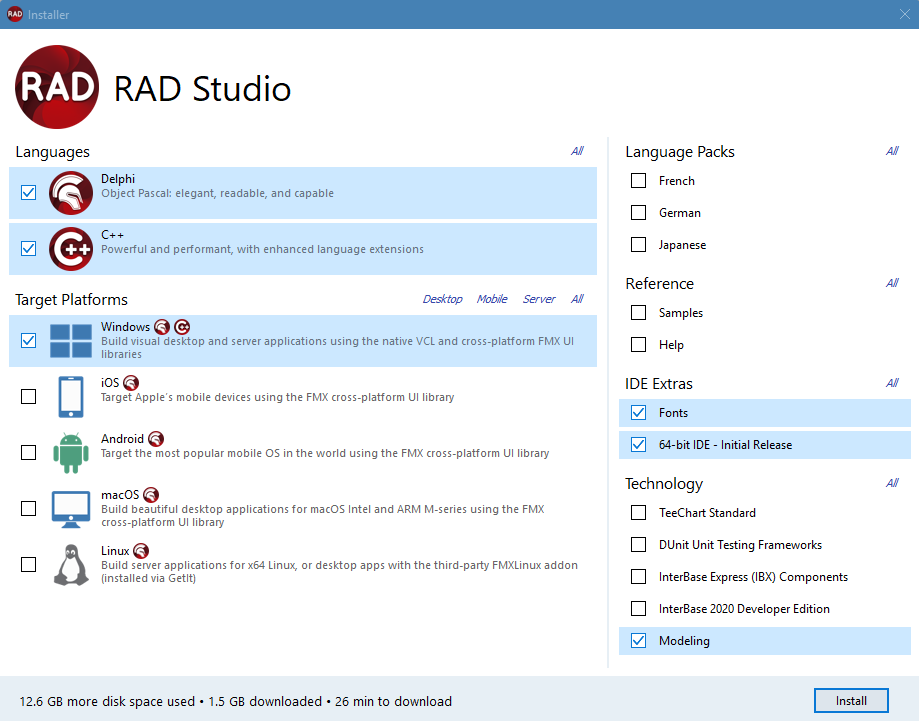Select All link for Technology
Viewport: 919px width, 721px height.
[892, 483]
